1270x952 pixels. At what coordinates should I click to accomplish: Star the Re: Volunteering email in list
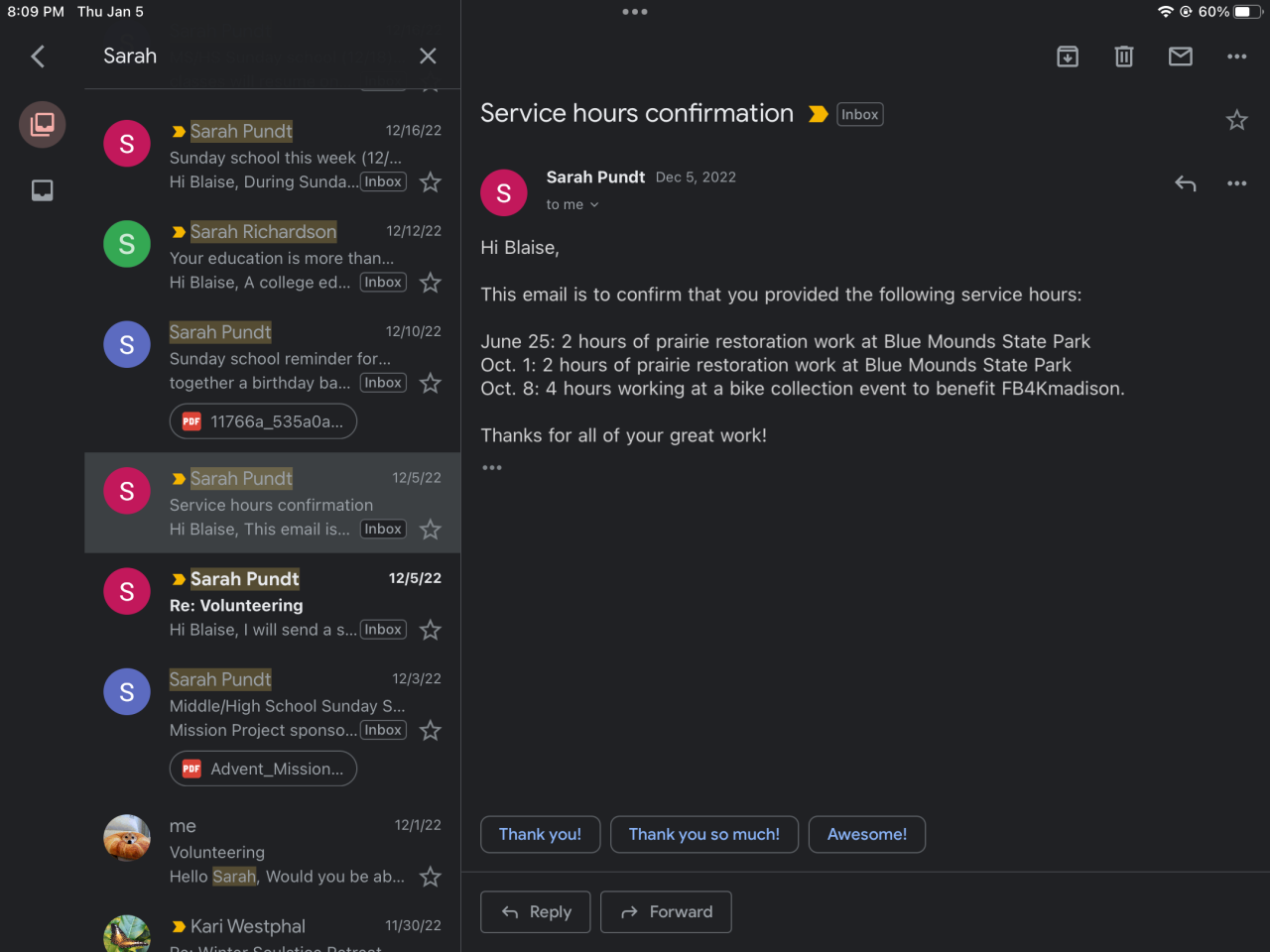pos(431,631)
